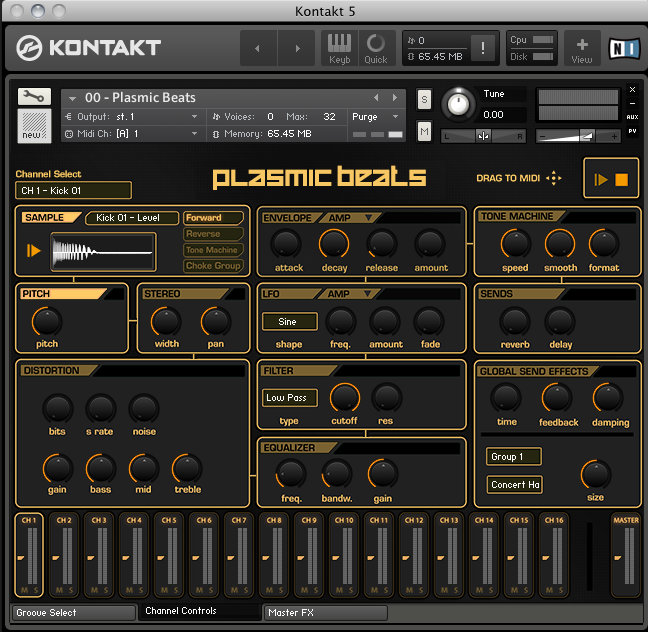
Task: Mute channel CH 8
Action: click(269, 590)
